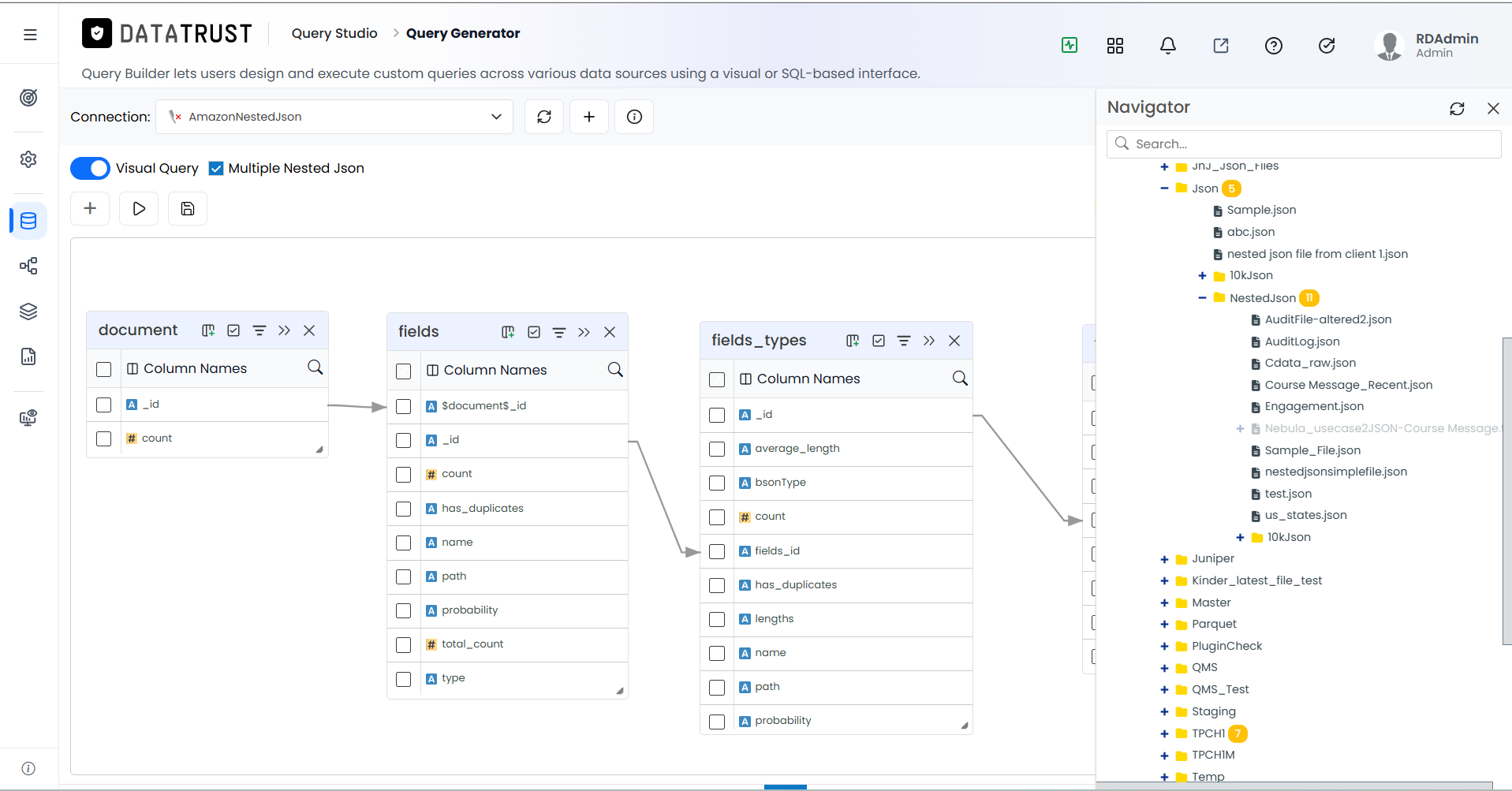This screenshot has height=791, width=1512.
Task: Open the workflow diagram icon in sidebar
Action: tap(28, 266)
